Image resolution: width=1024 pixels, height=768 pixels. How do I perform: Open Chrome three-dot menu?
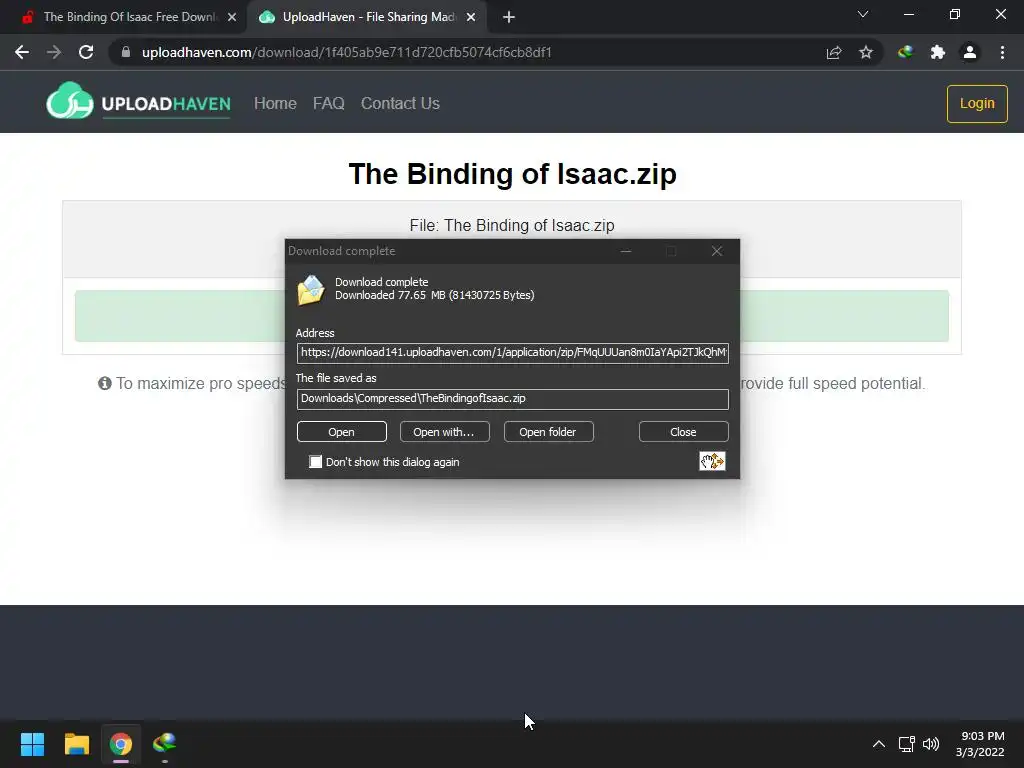click(x=1002, y=52)
